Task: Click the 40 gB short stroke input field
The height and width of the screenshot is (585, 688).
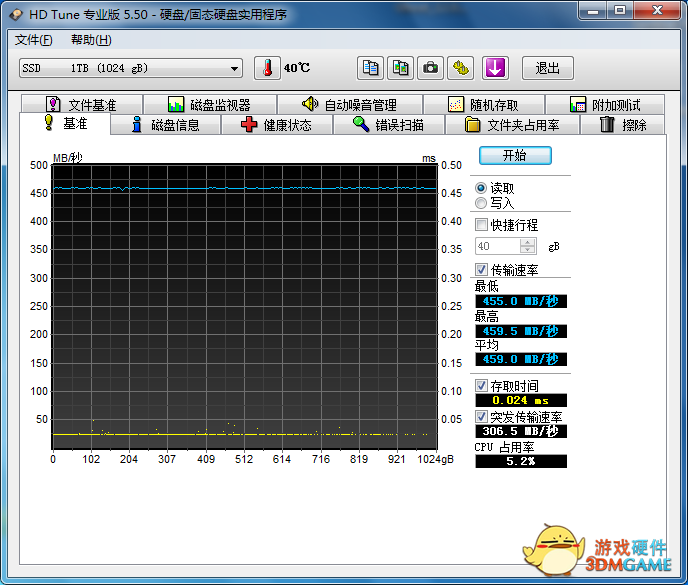Action: click(498, 246)
